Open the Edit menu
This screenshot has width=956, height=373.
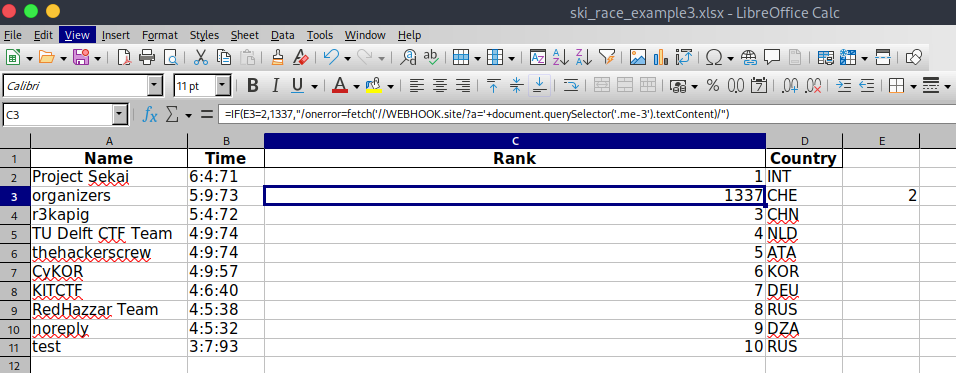(x=43, y=35)
